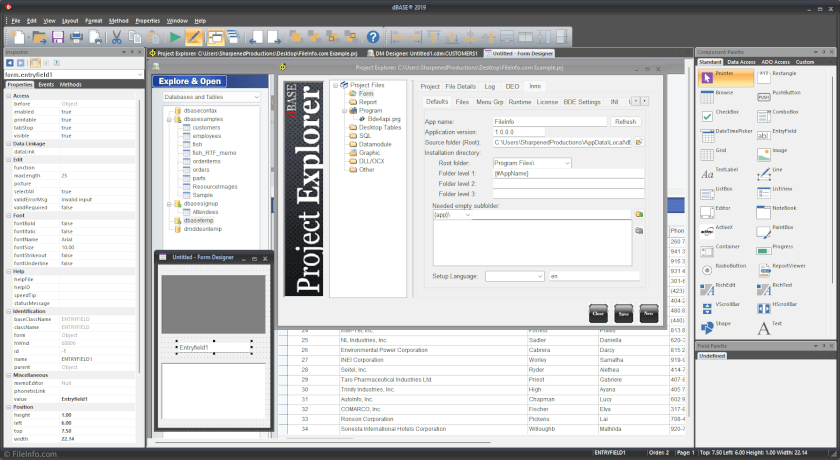Switch to the ADO Access palette tab
Viewport: 840px width, 460px height.
(775, 62)
